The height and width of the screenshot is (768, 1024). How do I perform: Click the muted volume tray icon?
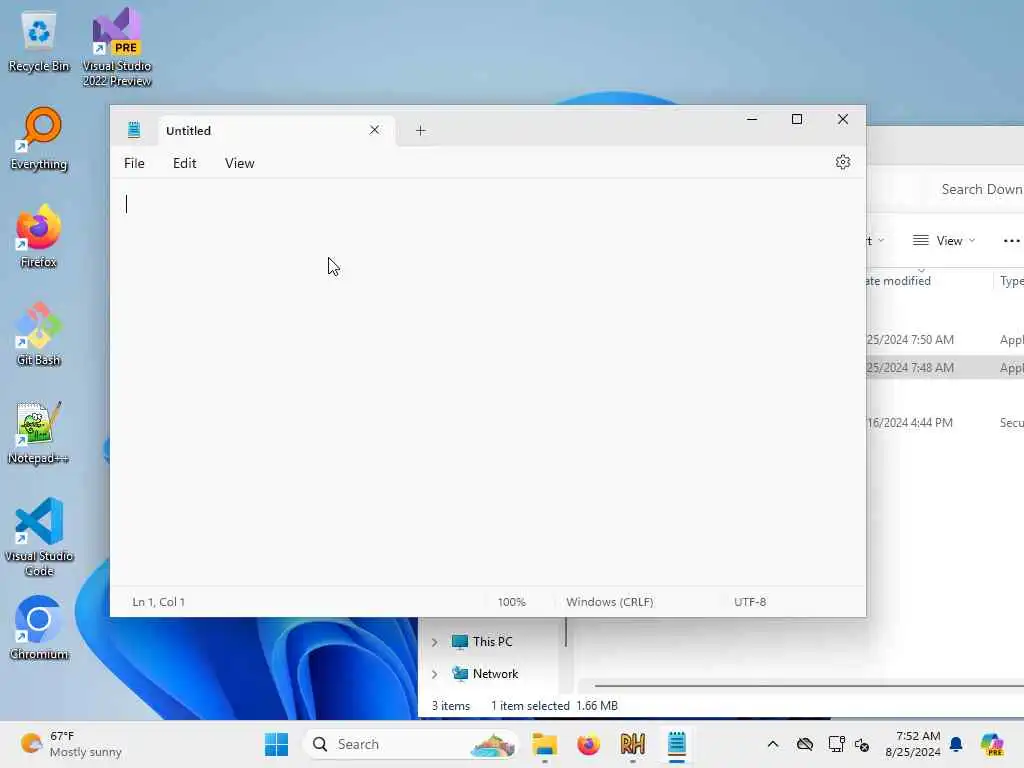861,745
